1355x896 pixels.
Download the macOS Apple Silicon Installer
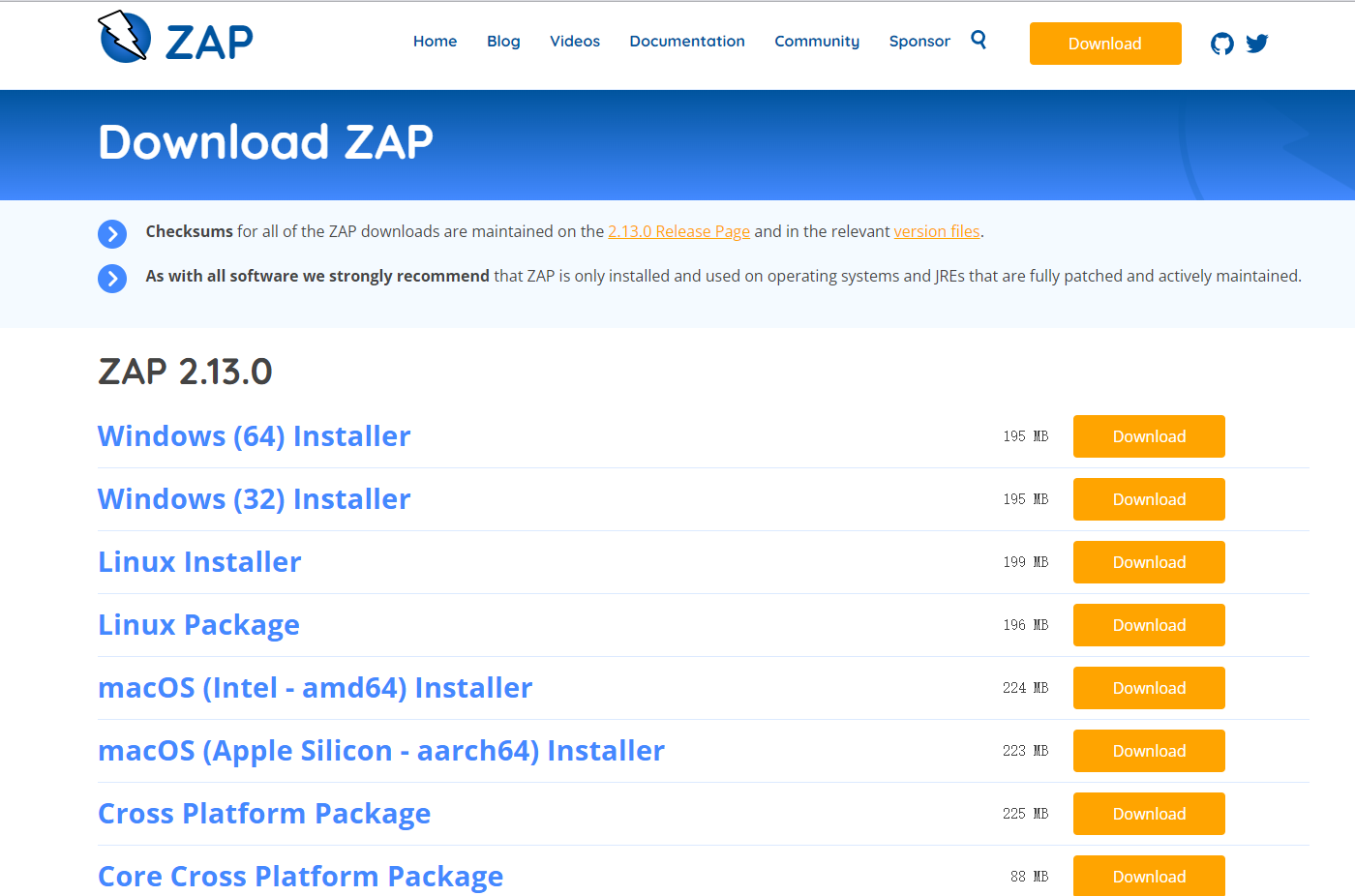click(1149, 751)
